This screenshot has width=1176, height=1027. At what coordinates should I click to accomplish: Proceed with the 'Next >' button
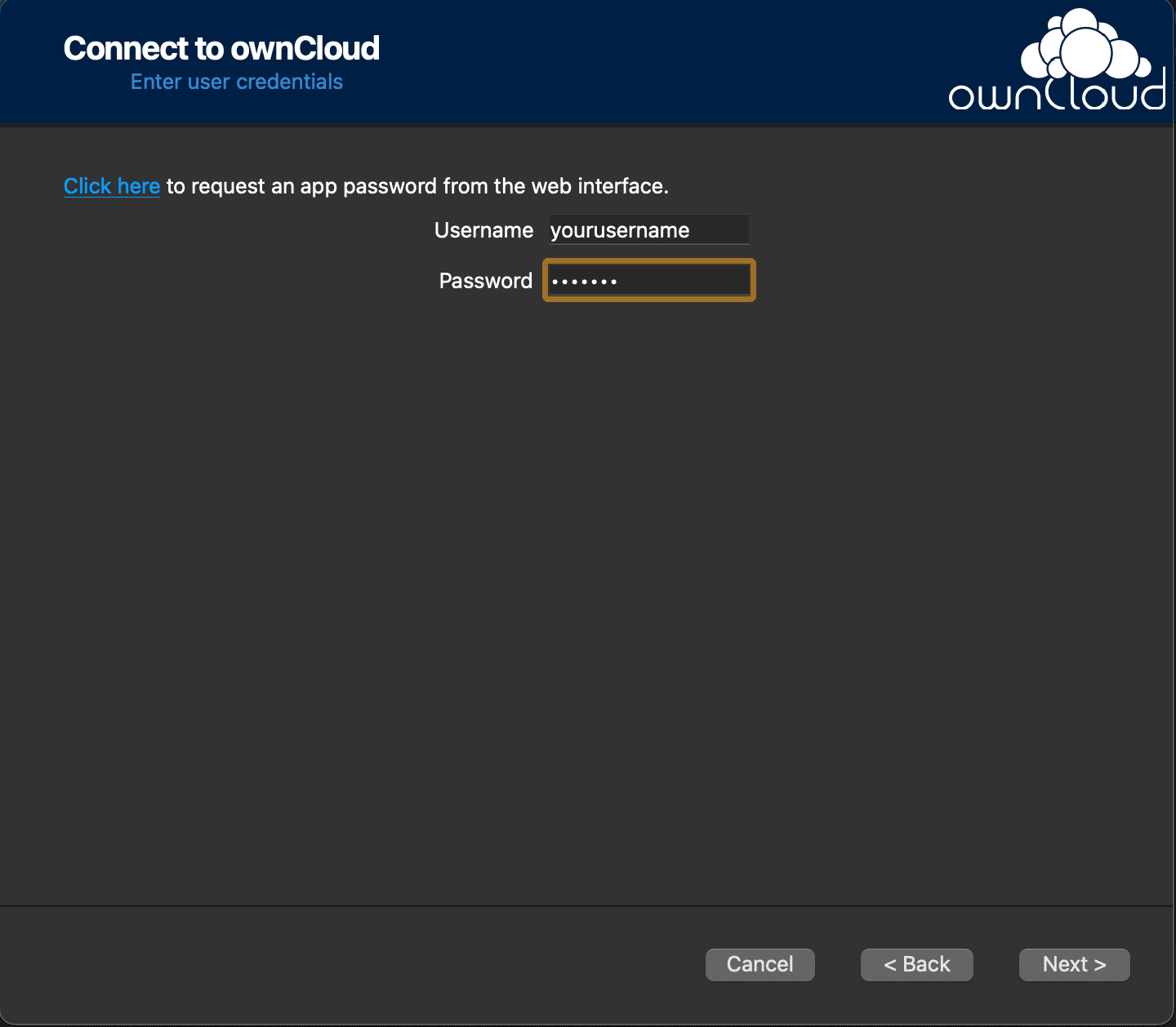coord(1074,964)
